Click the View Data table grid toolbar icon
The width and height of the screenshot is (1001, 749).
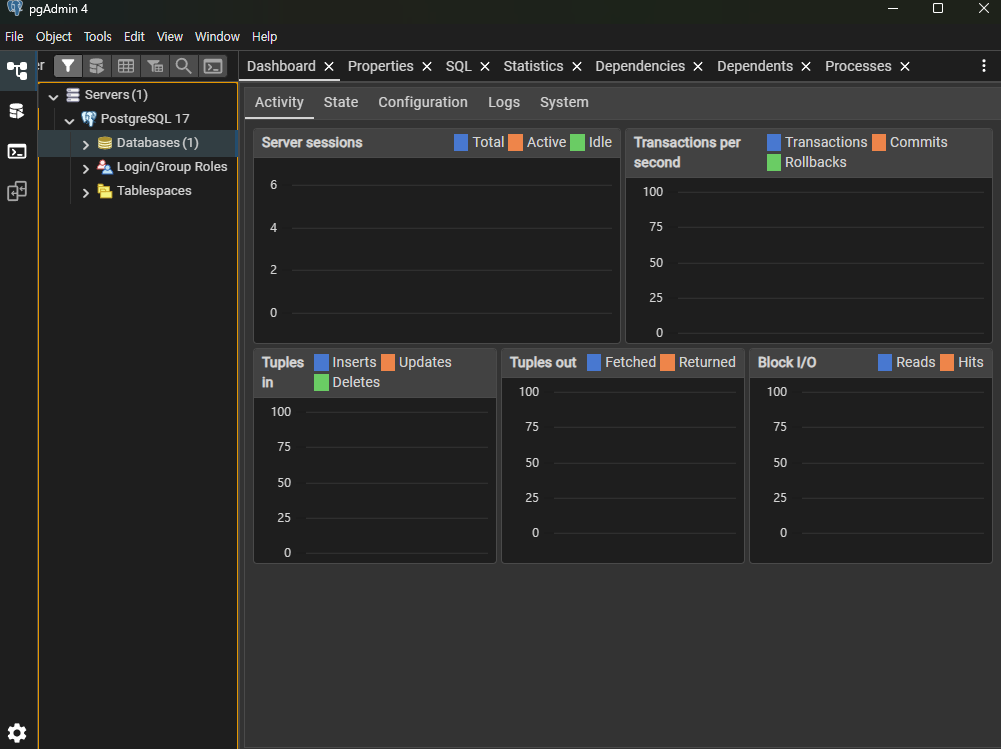click(126, 66)
